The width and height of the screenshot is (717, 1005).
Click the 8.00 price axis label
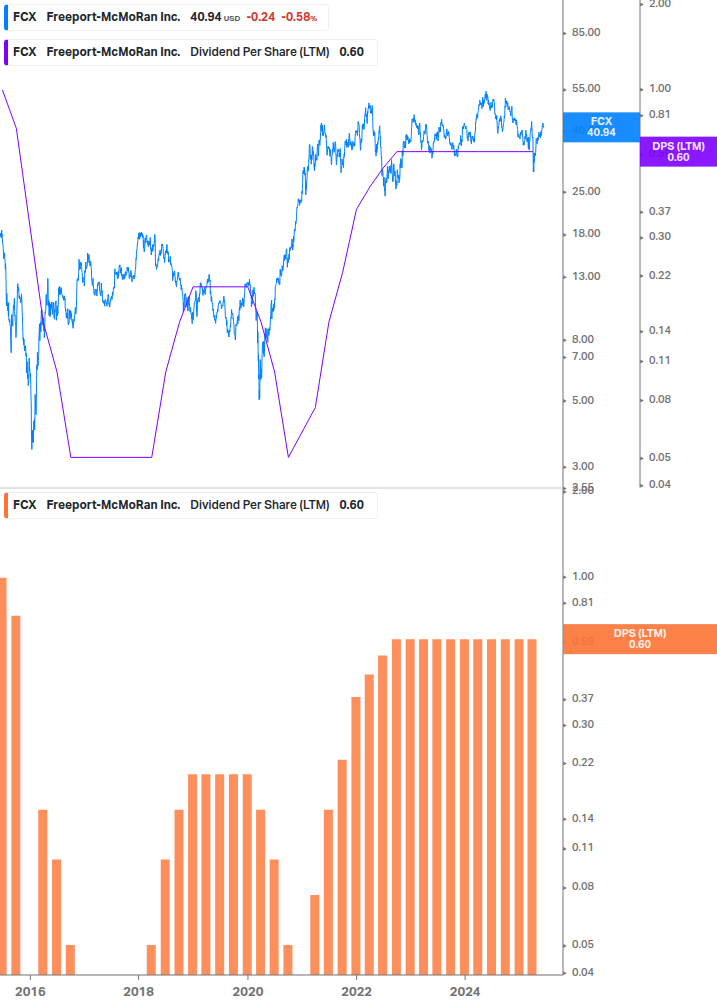(582, 340)
